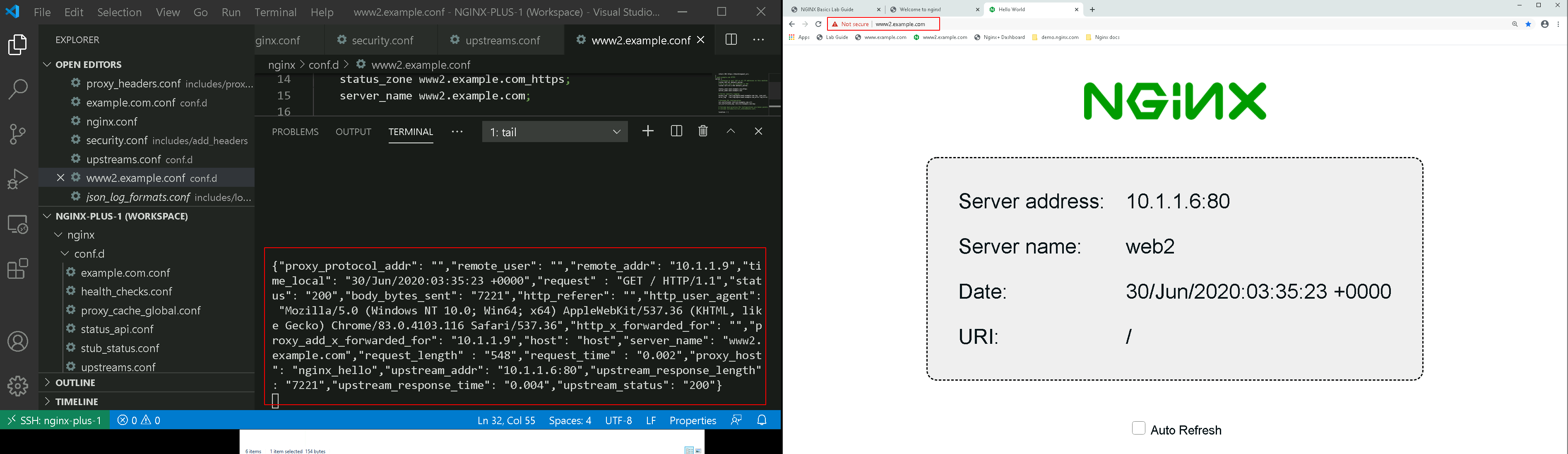Enable the Auto Refresh checkbox
This screenshot has width=1568, height=454.
coord(1138,428)
